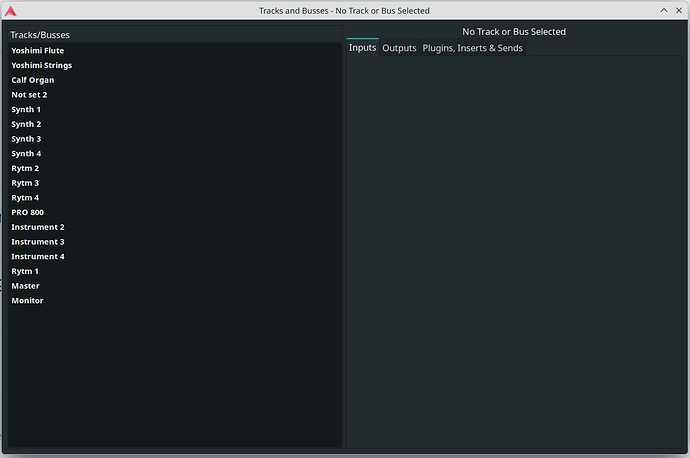Select the Rytm 3 track
Image resolution: width=690 pixels, height=458 pixels.
click(x=175, y=183)
